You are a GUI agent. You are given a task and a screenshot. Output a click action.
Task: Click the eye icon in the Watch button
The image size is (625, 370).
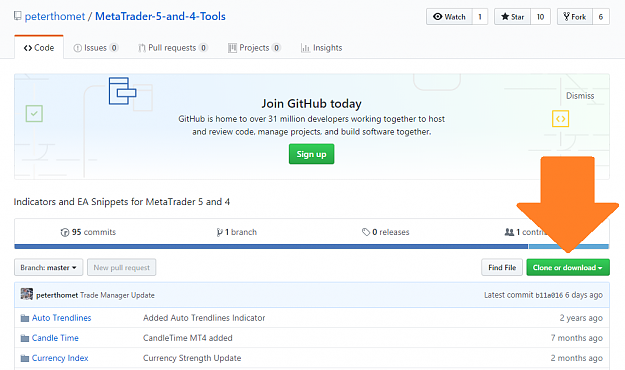pos(438,17)
